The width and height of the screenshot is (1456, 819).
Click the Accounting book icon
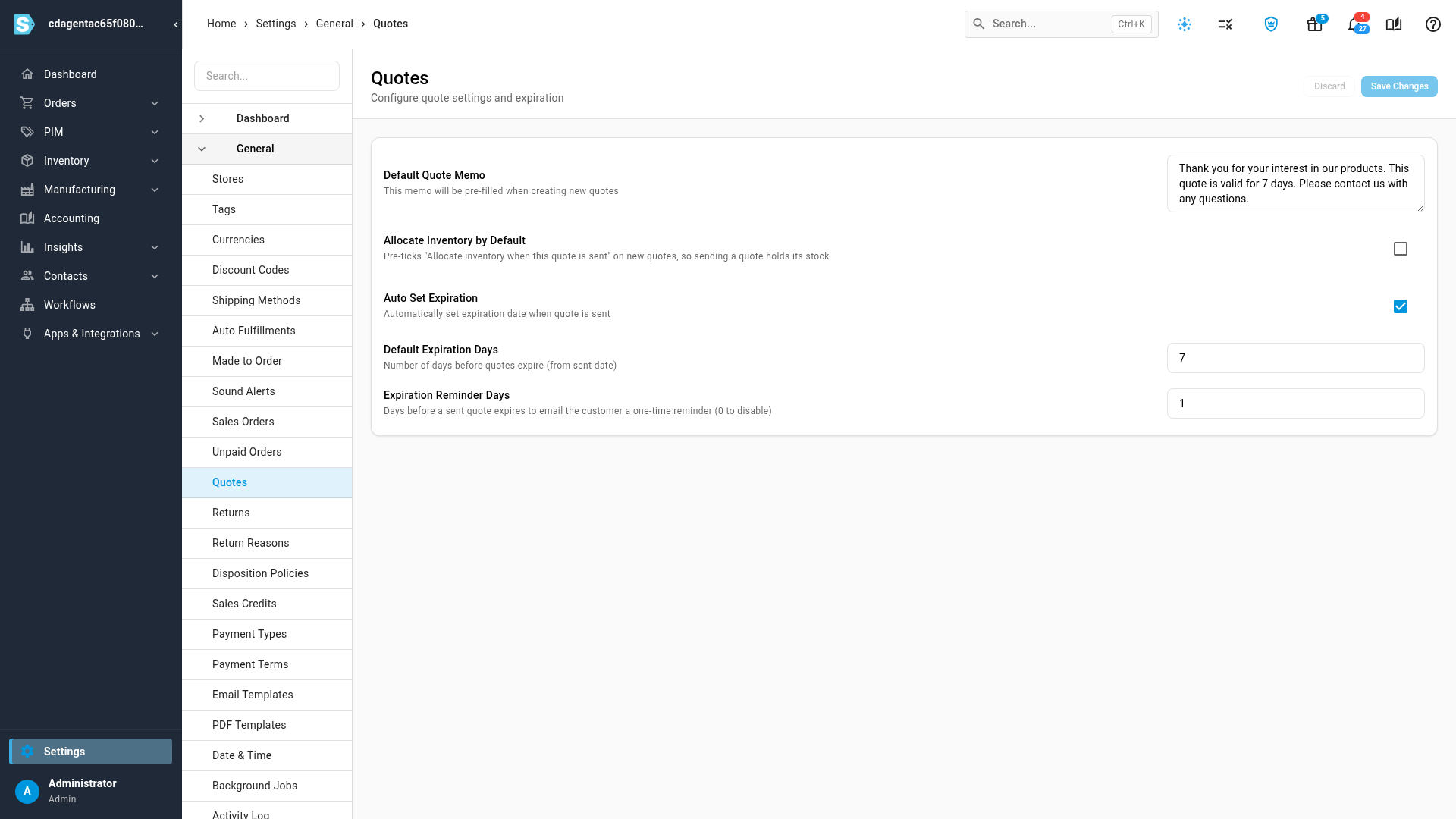(x=27, y=218)
